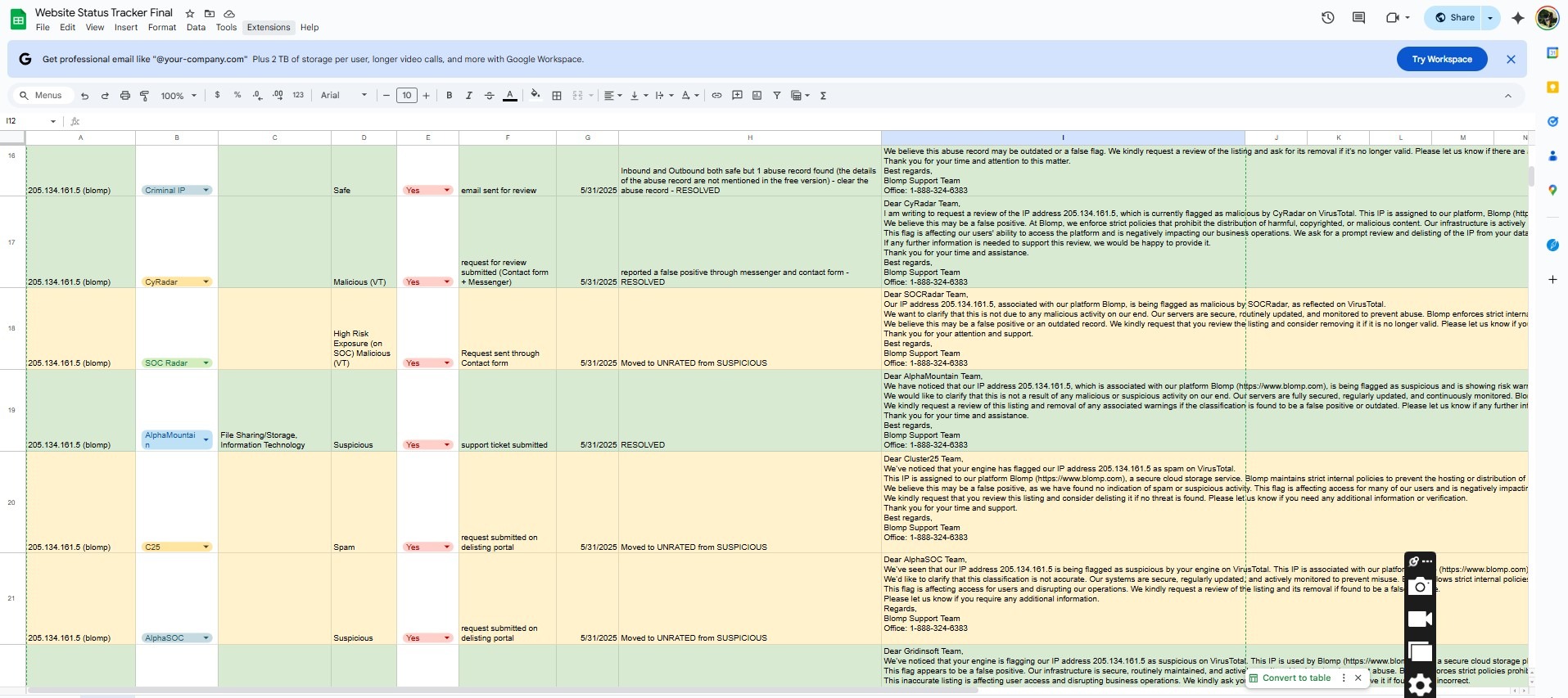The width and height of the screenshot is (1568, 698).
Task: Open the Arial font dropdown
Action: click(344, 96)
